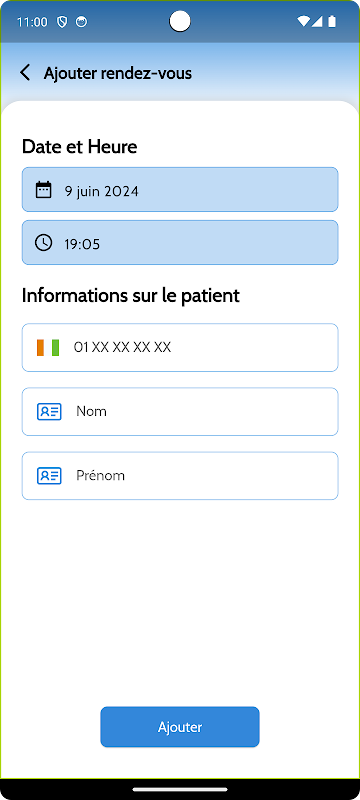360x800 pixels.
Task: Tap the round face icon in status bar
Action: 81,22
